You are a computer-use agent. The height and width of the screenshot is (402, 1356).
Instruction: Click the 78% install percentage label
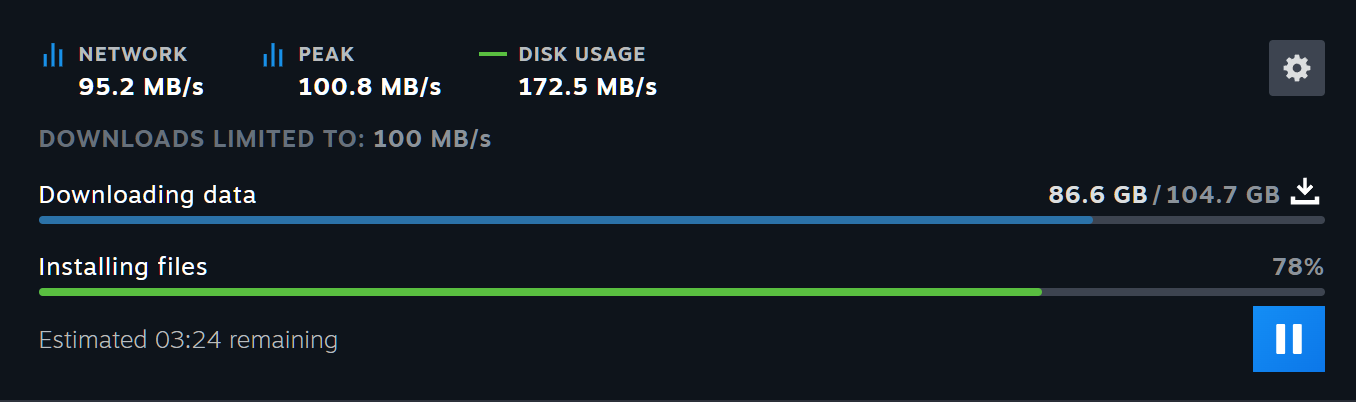[x=1298, y=267]
